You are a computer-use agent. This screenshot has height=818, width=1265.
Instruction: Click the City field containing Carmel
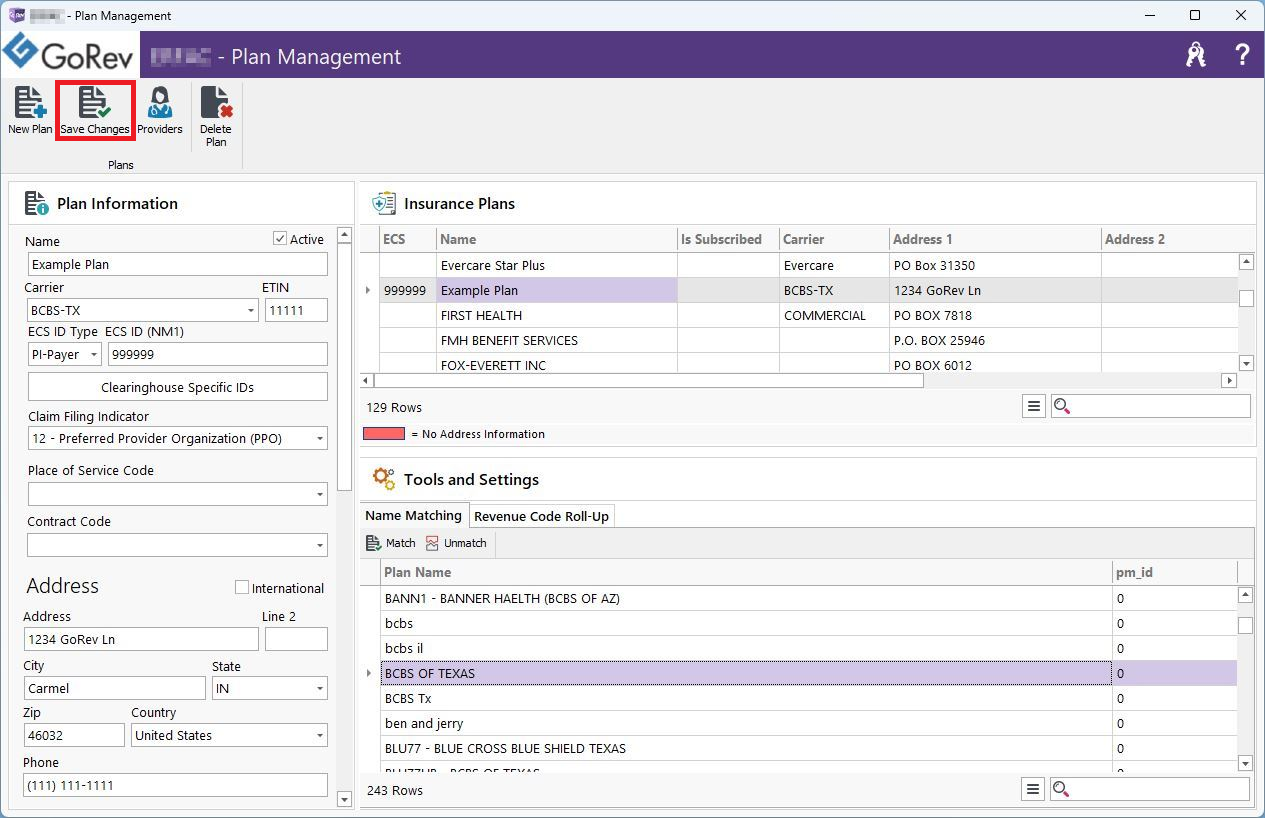click(115, 688)
